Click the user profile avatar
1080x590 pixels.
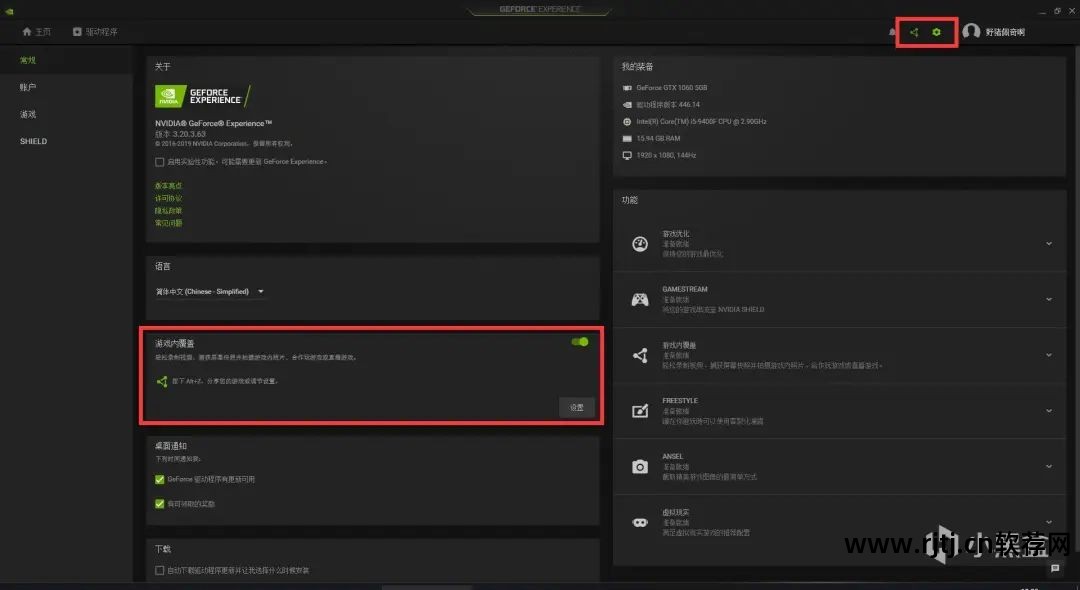pyautogui.click(x=971, y=32)
